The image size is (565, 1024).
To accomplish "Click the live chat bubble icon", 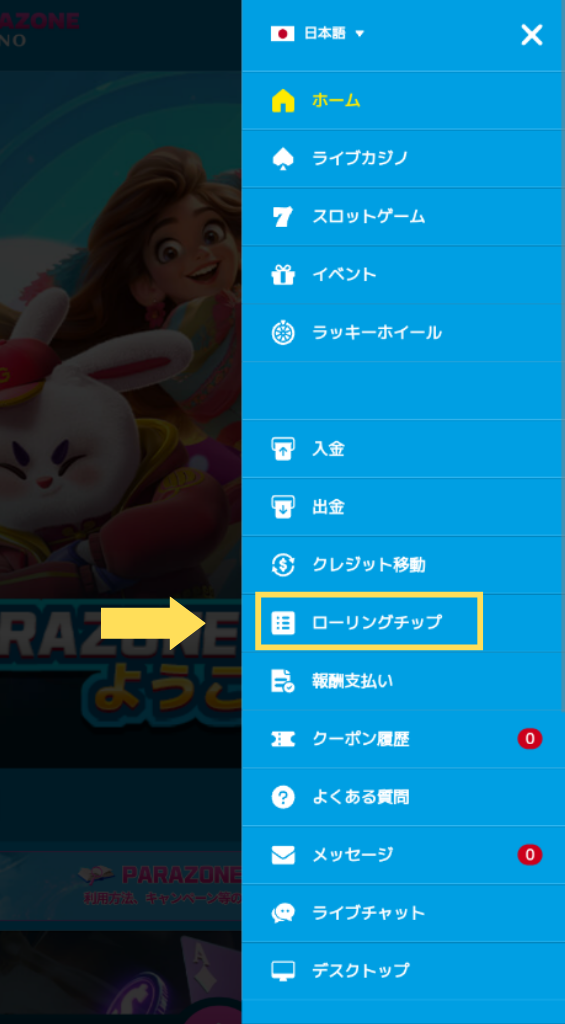I will point(283,913).
